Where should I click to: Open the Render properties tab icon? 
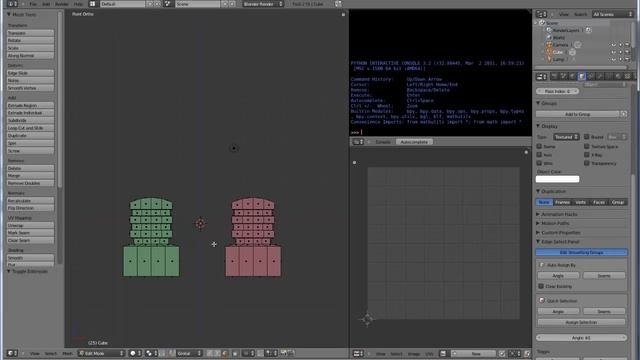tap(554, 76)
